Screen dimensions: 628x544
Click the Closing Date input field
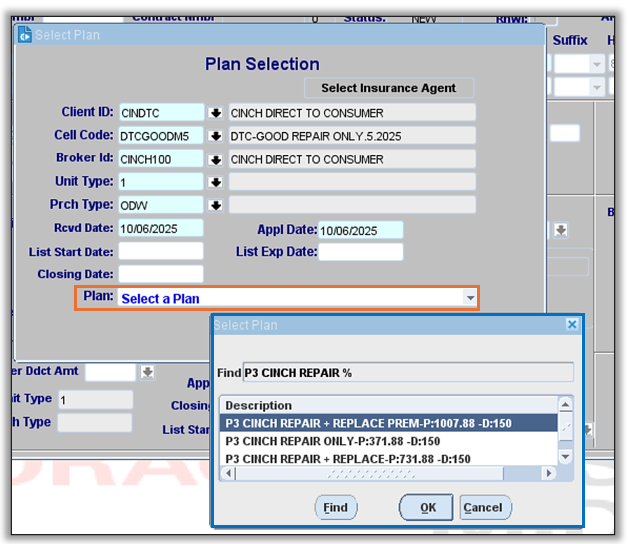click(160, 274)
